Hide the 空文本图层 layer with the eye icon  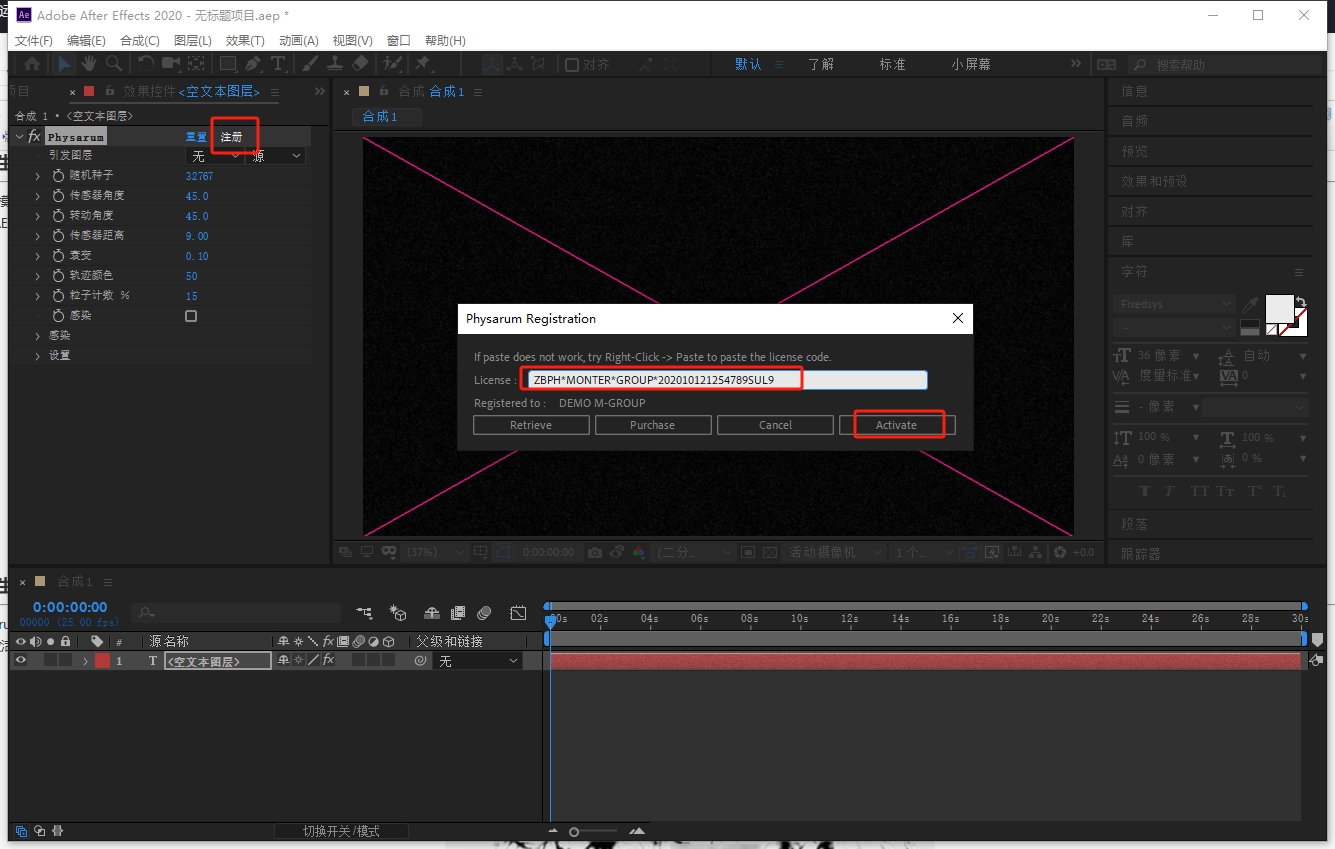20,660
